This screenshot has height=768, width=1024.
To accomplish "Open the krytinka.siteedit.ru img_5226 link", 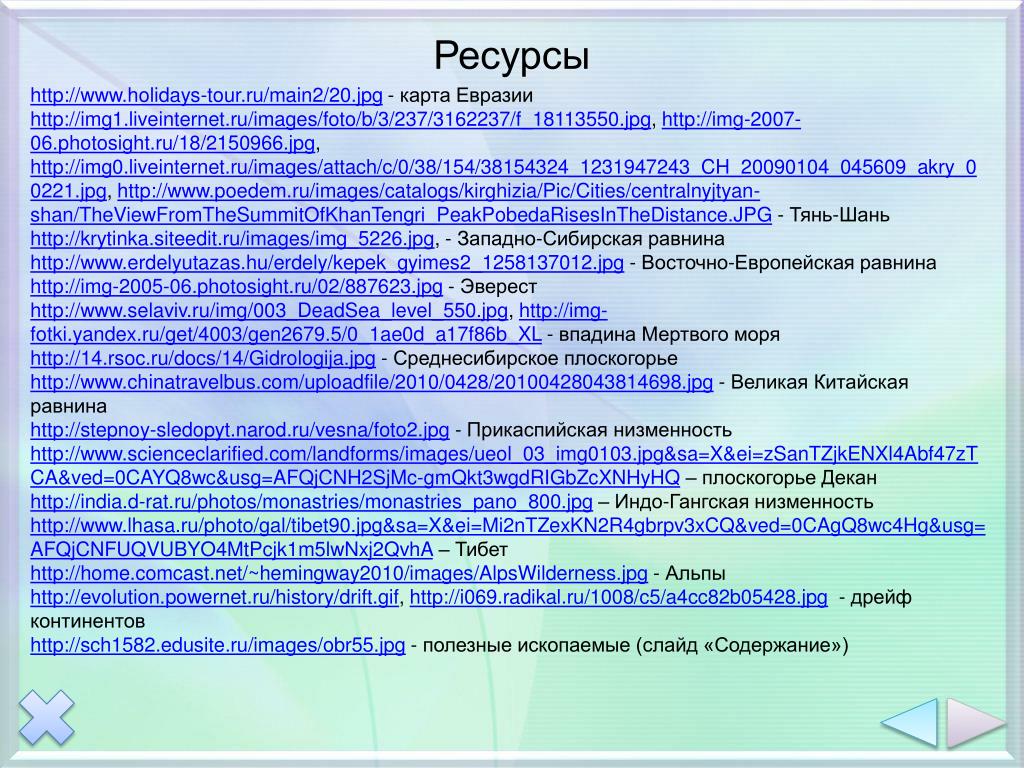I will [232, 239].
